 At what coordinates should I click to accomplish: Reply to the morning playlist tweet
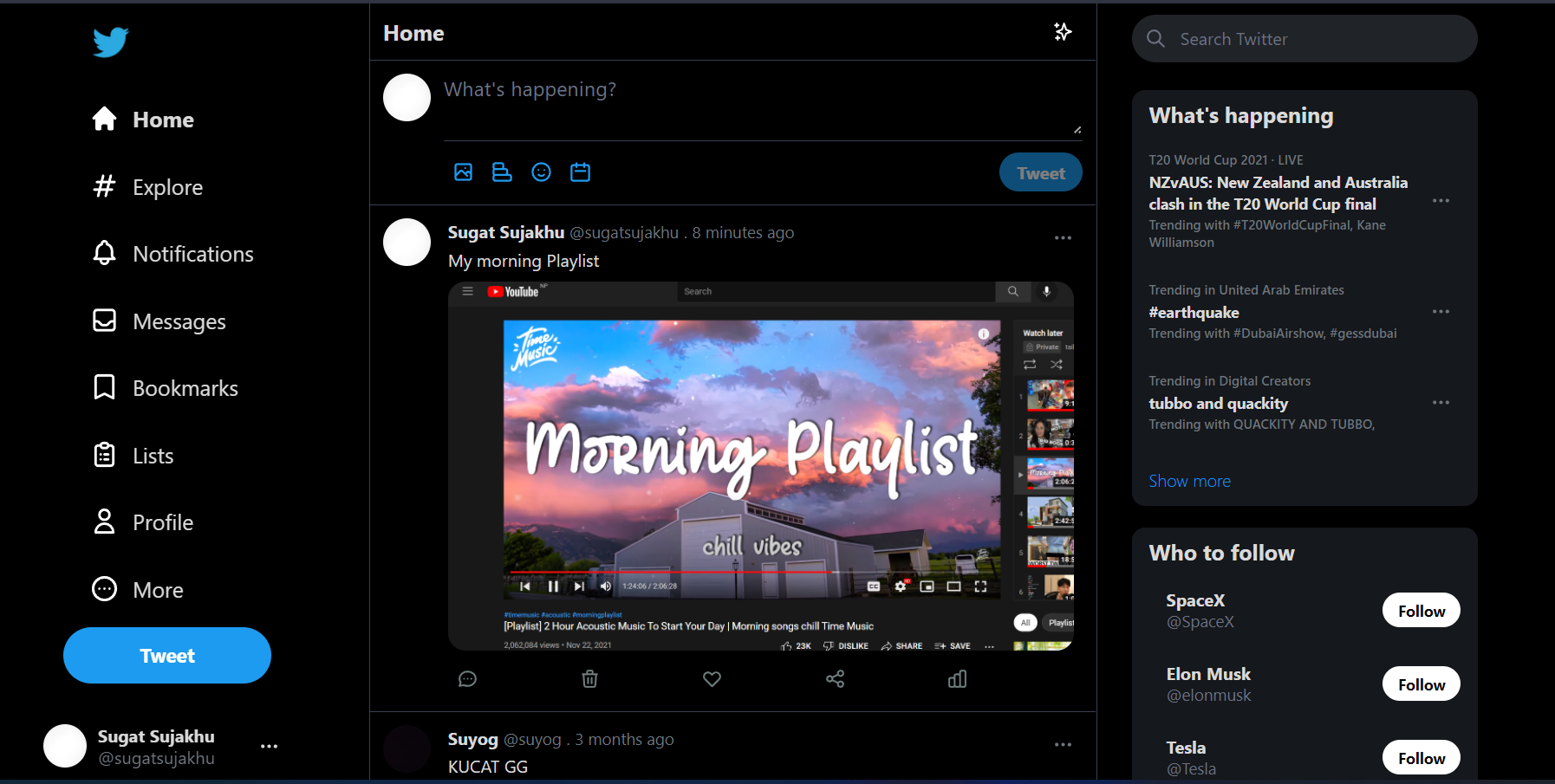[x=467, y=679]
